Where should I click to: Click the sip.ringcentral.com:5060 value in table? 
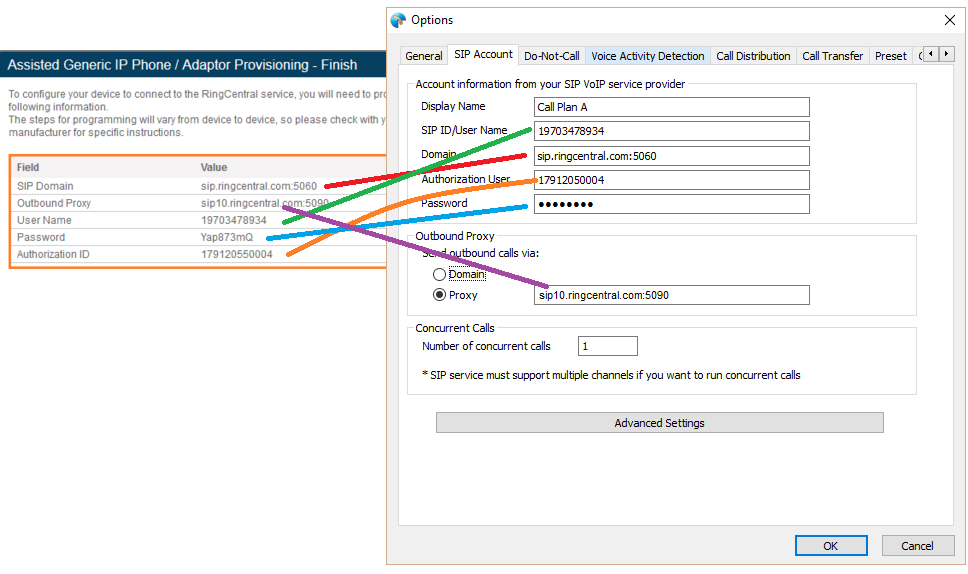[259, 186]
